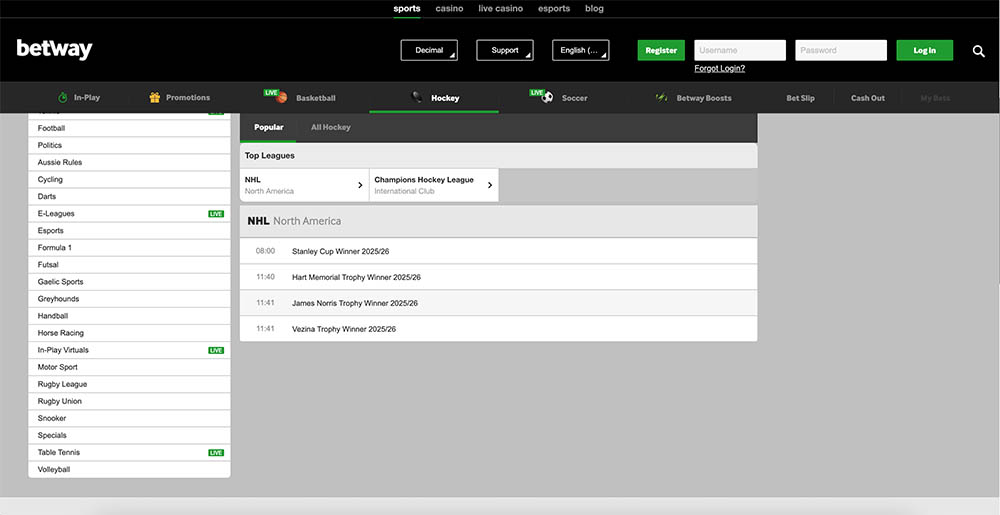Click the Basketball ball icon
Image resolution: width=1000 pixels, height=515 pixels.
pyautogui.click(x=282, y=98)
